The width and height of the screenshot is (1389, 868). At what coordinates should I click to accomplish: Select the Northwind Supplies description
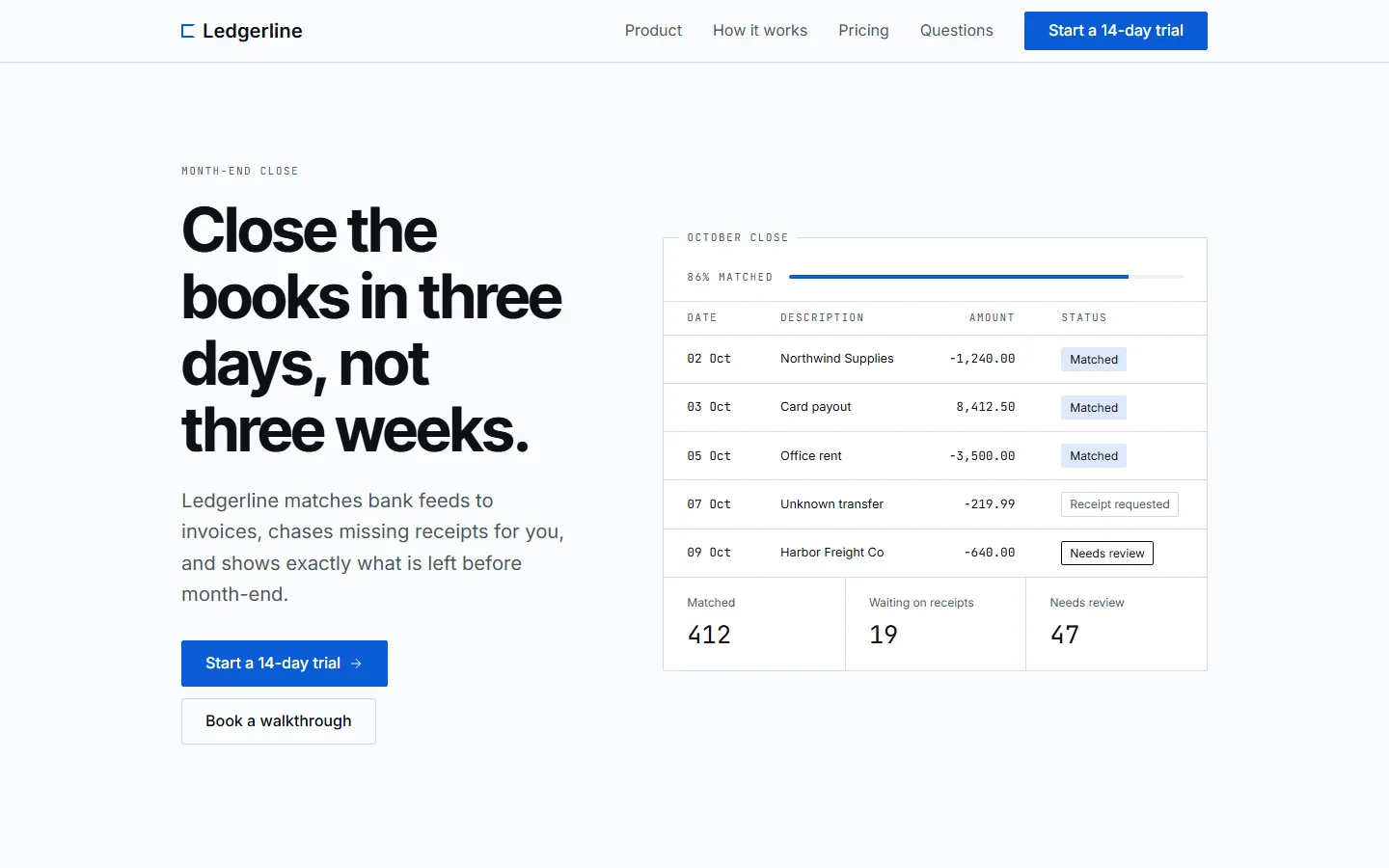click(x=837, y=359)
